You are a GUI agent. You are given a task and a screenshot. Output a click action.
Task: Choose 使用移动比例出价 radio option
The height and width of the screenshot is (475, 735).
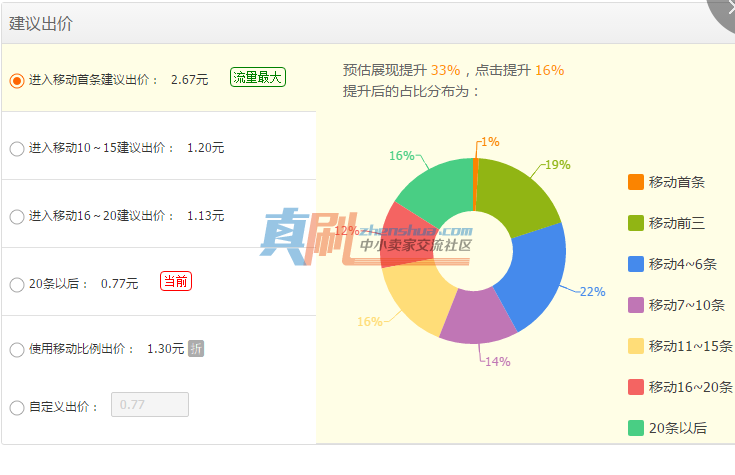pos(17,349)
